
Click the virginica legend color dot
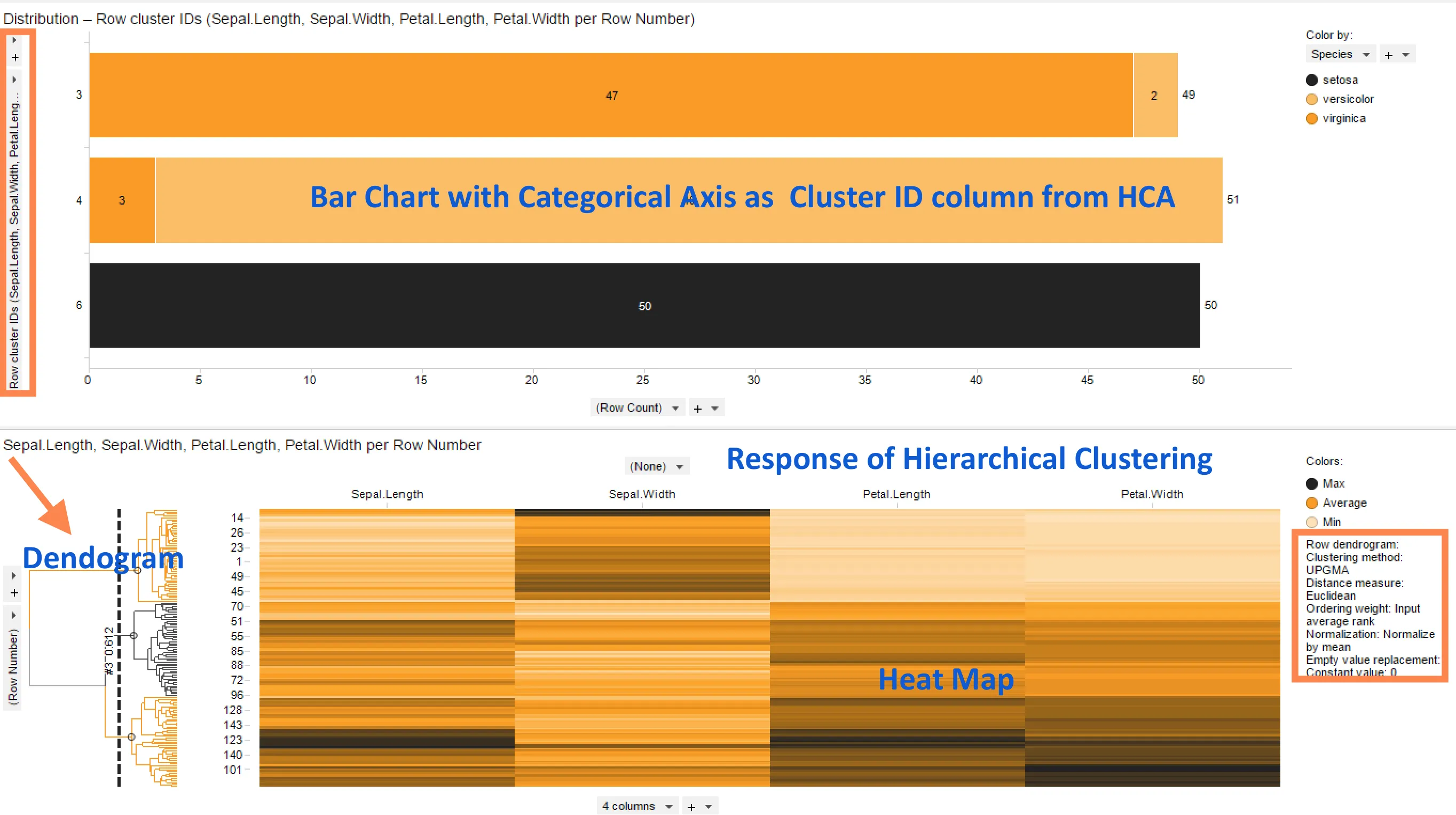point(1312,119)
